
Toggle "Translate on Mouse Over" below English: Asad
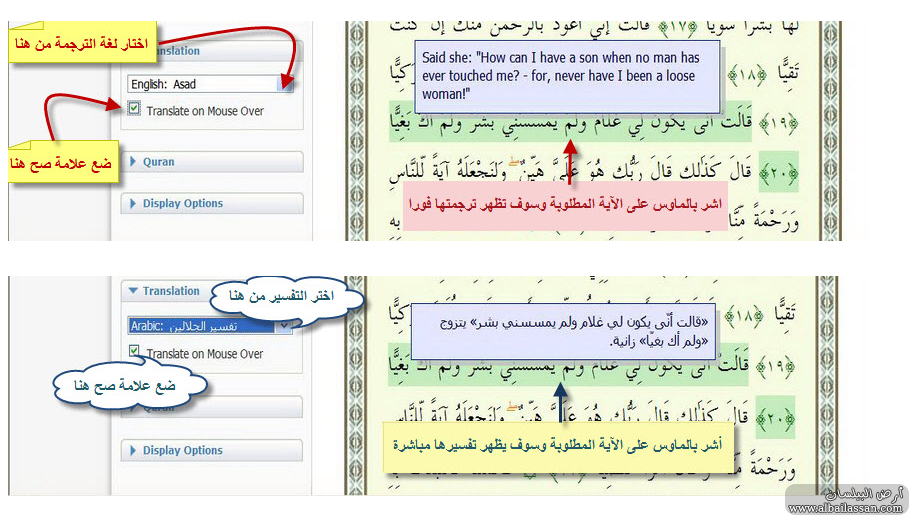click(135, 110)
